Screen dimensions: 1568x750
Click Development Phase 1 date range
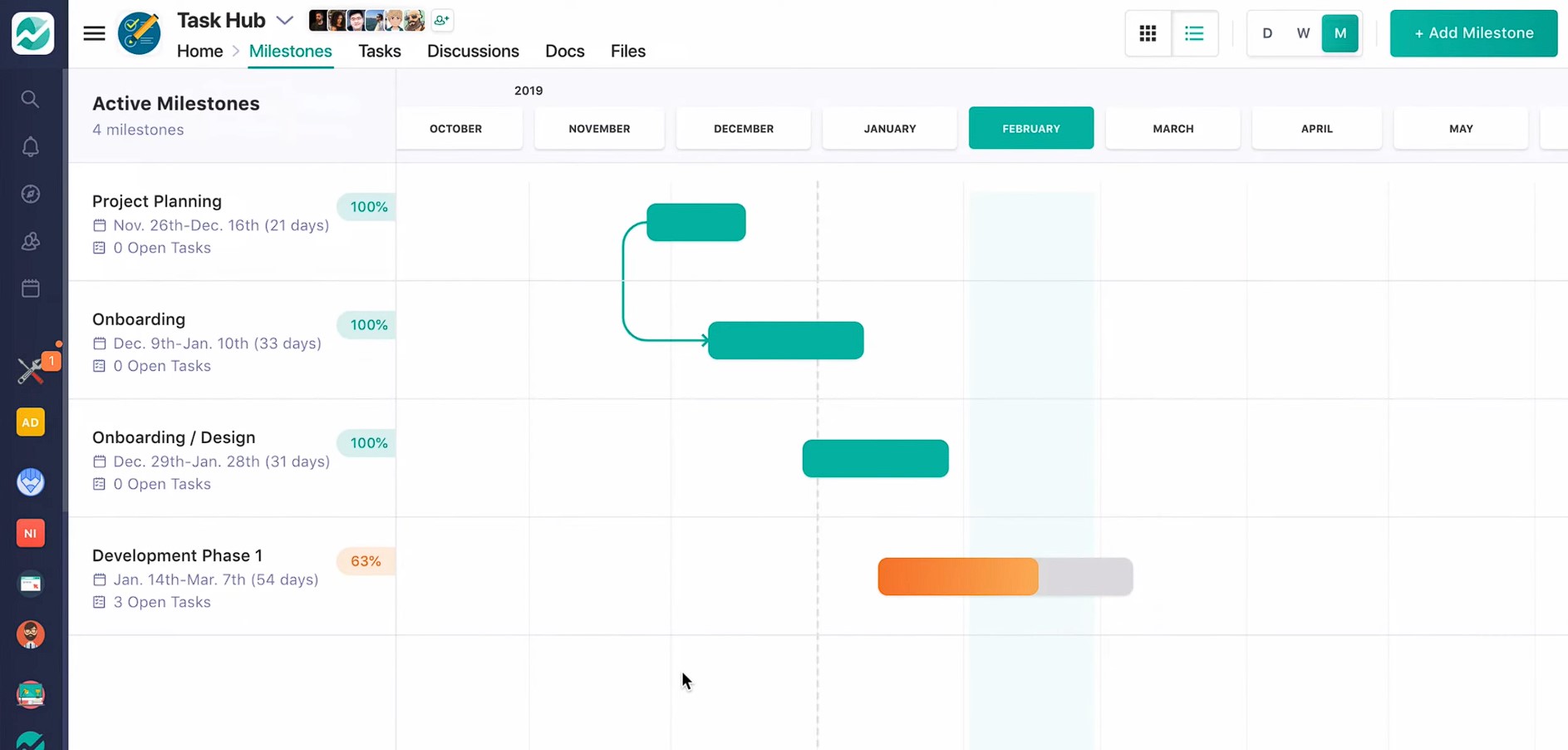click(216, 580)
